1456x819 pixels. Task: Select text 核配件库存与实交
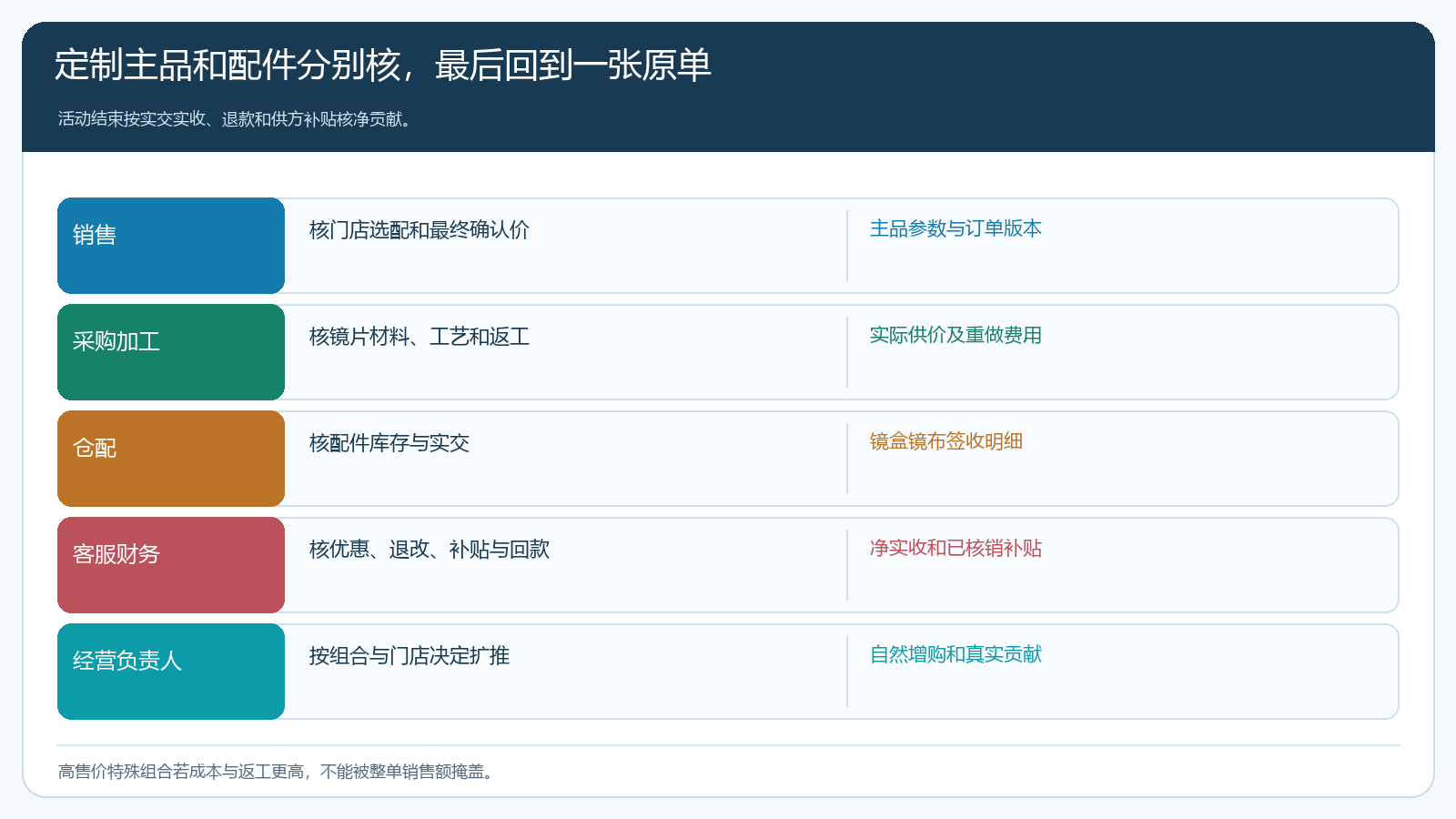[389, 443]
